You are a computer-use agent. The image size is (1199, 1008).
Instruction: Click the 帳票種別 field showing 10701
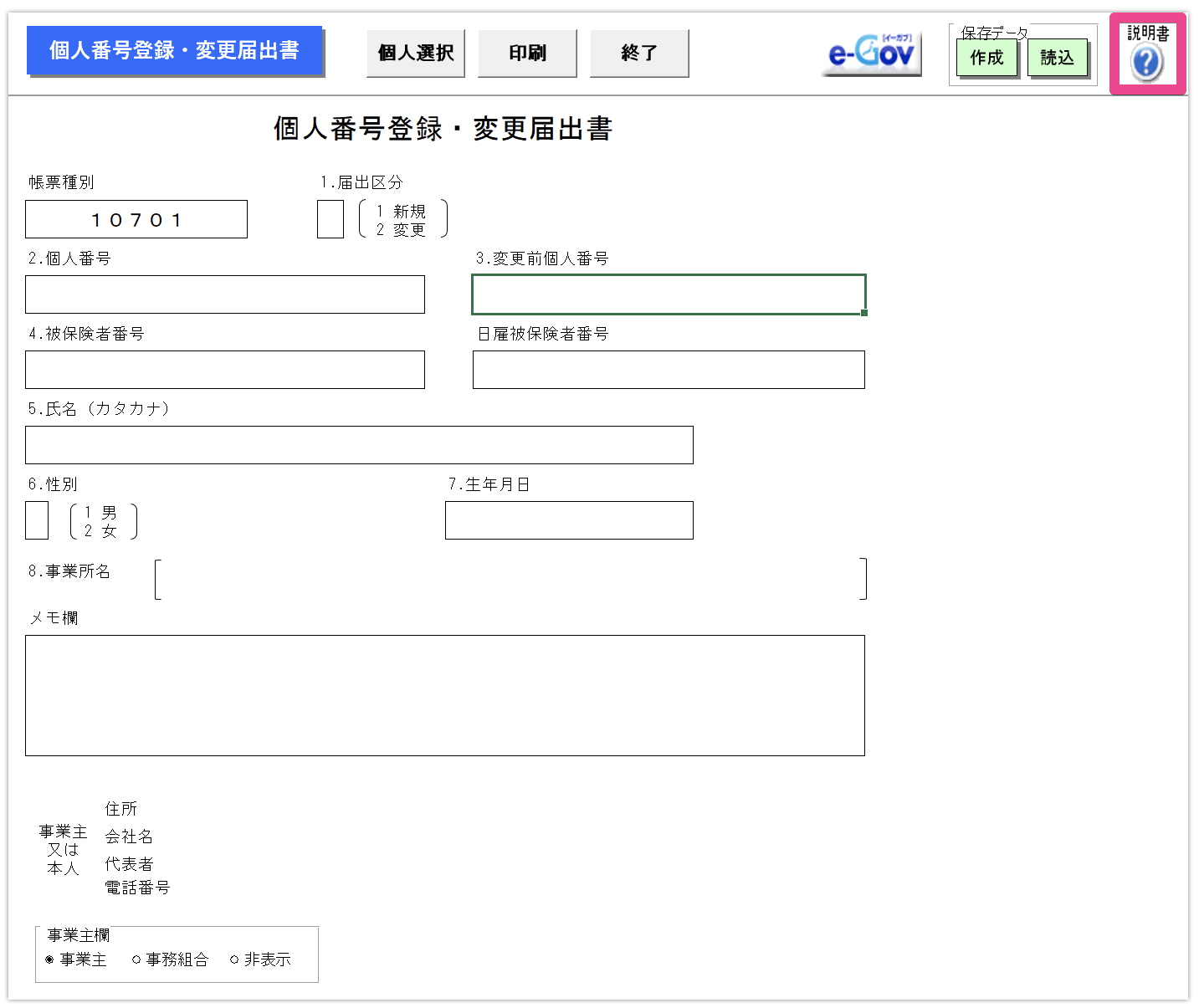(x=136, y=219)
